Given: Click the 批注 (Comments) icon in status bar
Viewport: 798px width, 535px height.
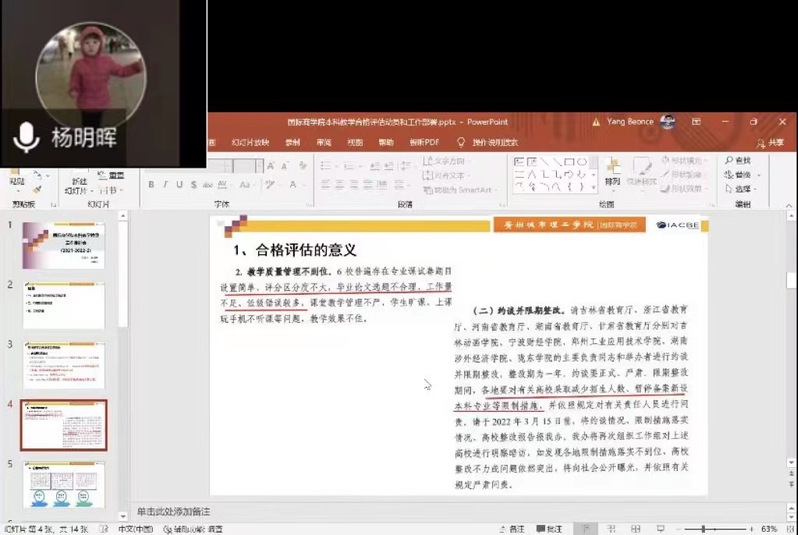Looking at the screenshot, I should point(551,528).
